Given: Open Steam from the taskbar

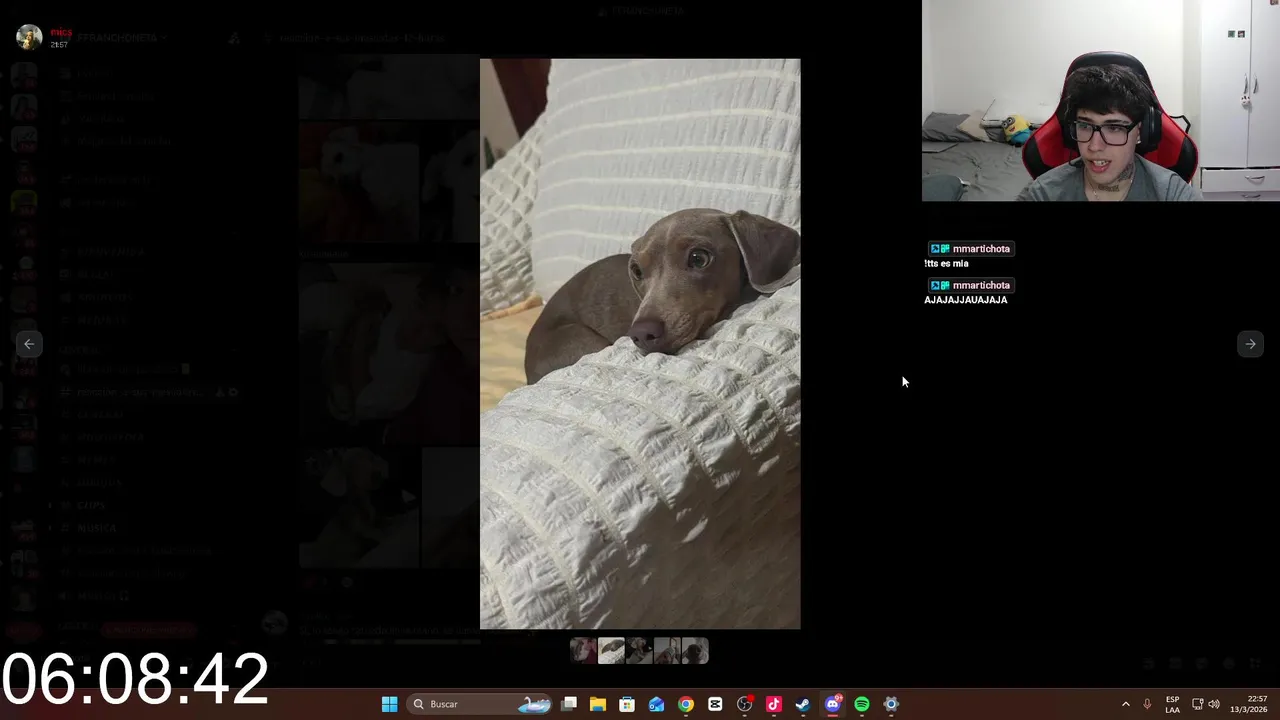Looking at the screenshot, I should tap(802, 704).
